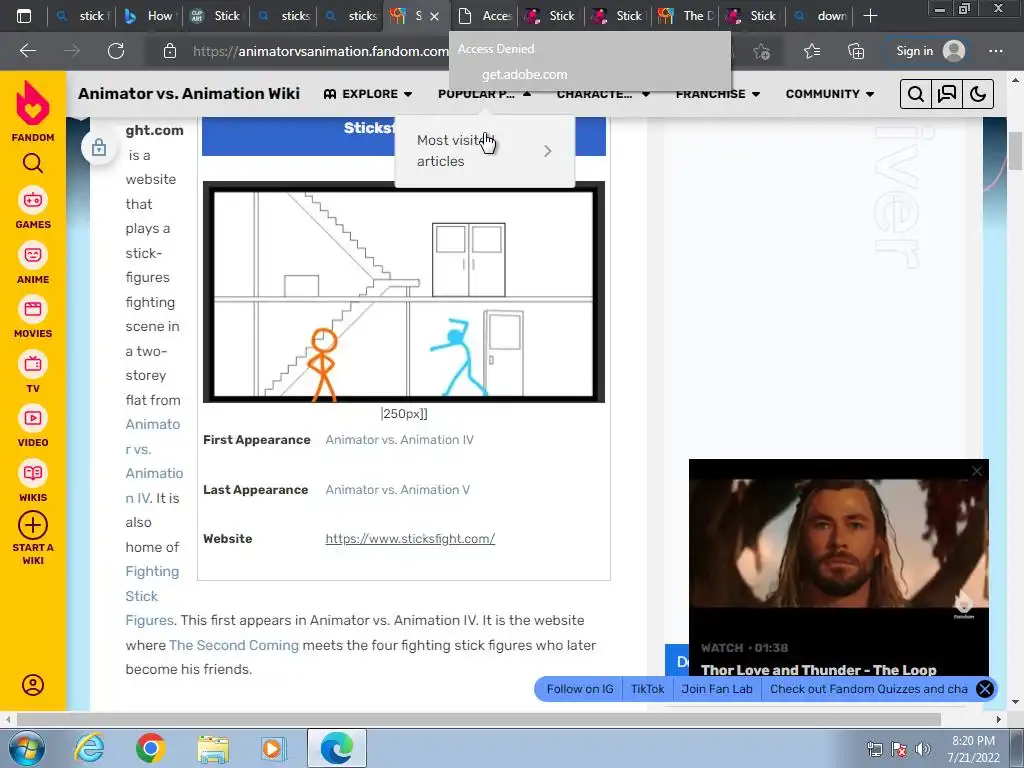The width and height of the screenshot is (1024, 768).
Task: View site info padlock icon
Action: 170,51
